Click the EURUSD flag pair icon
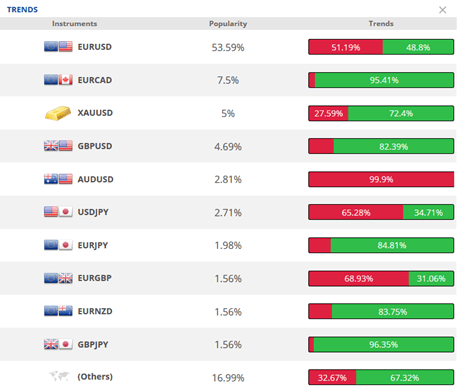This screenshot has width=457, height=389. [58, 46]
